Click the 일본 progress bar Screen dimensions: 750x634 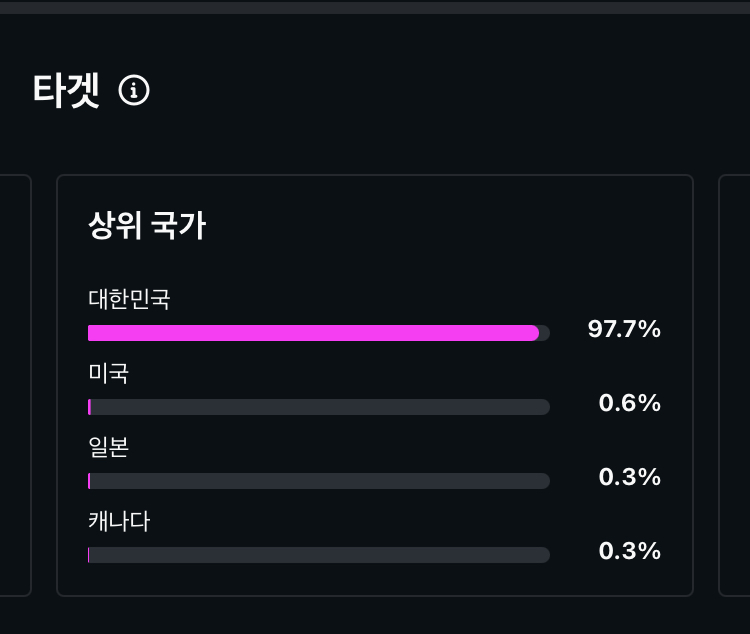tap(319, 481)
